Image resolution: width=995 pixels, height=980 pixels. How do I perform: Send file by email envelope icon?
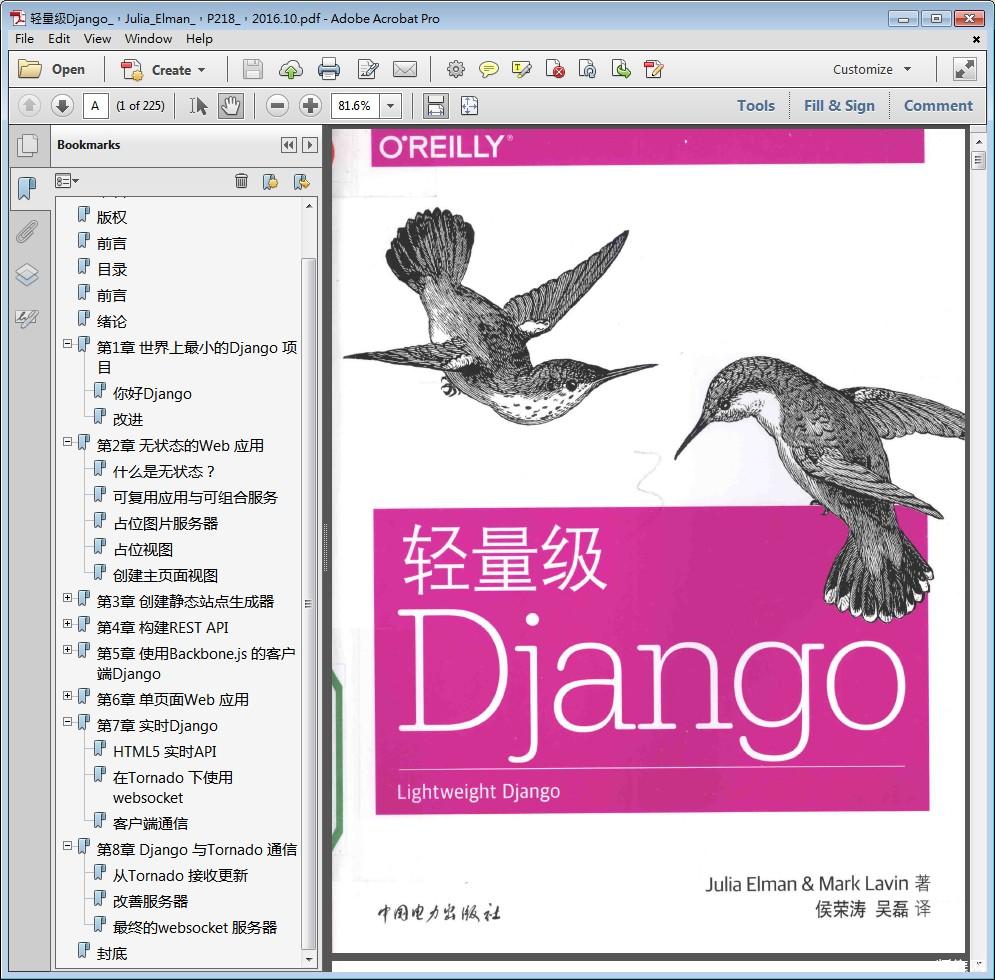coord(404,69)
